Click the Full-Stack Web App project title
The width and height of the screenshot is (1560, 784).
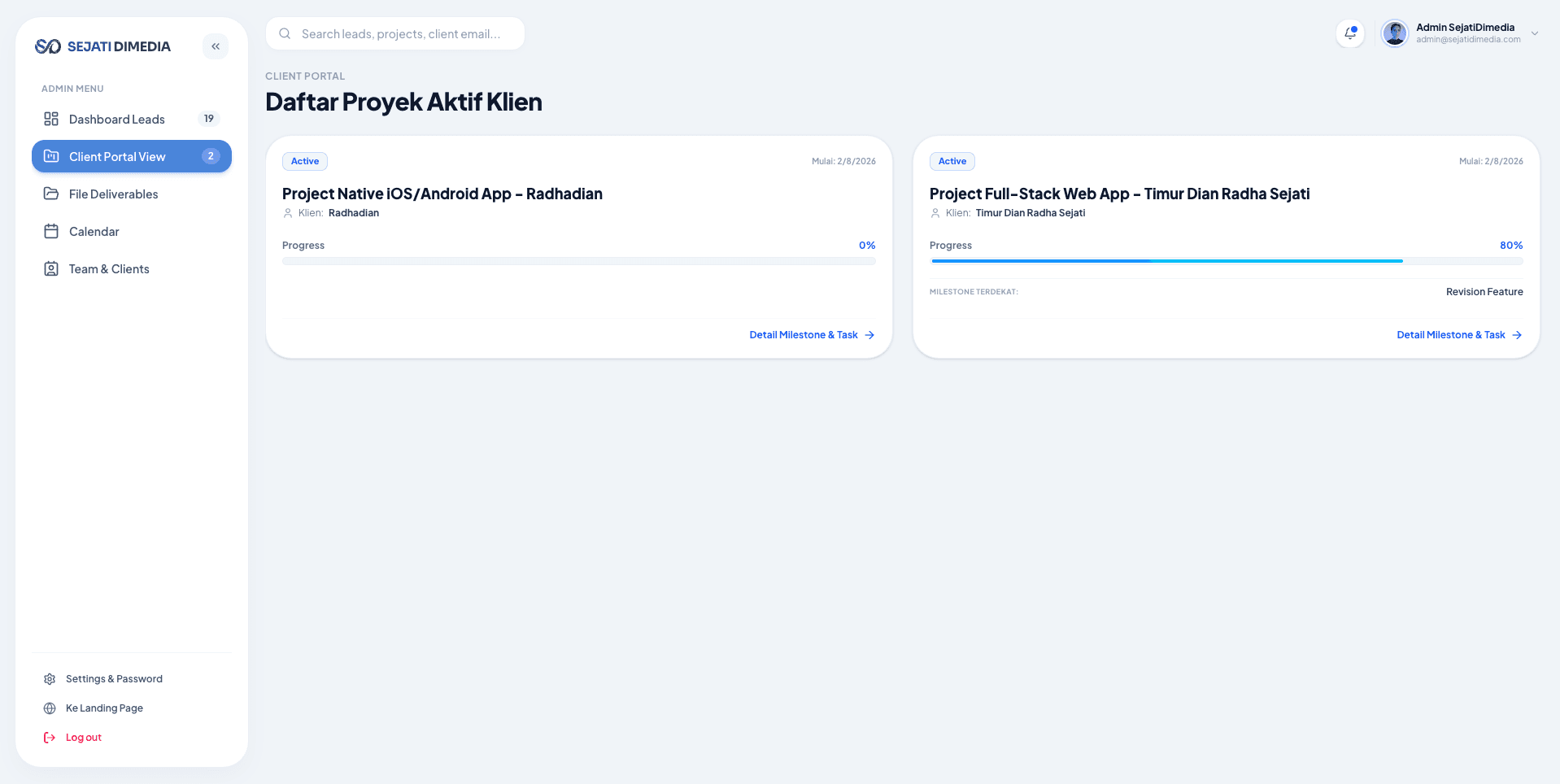click(1119, 194)
